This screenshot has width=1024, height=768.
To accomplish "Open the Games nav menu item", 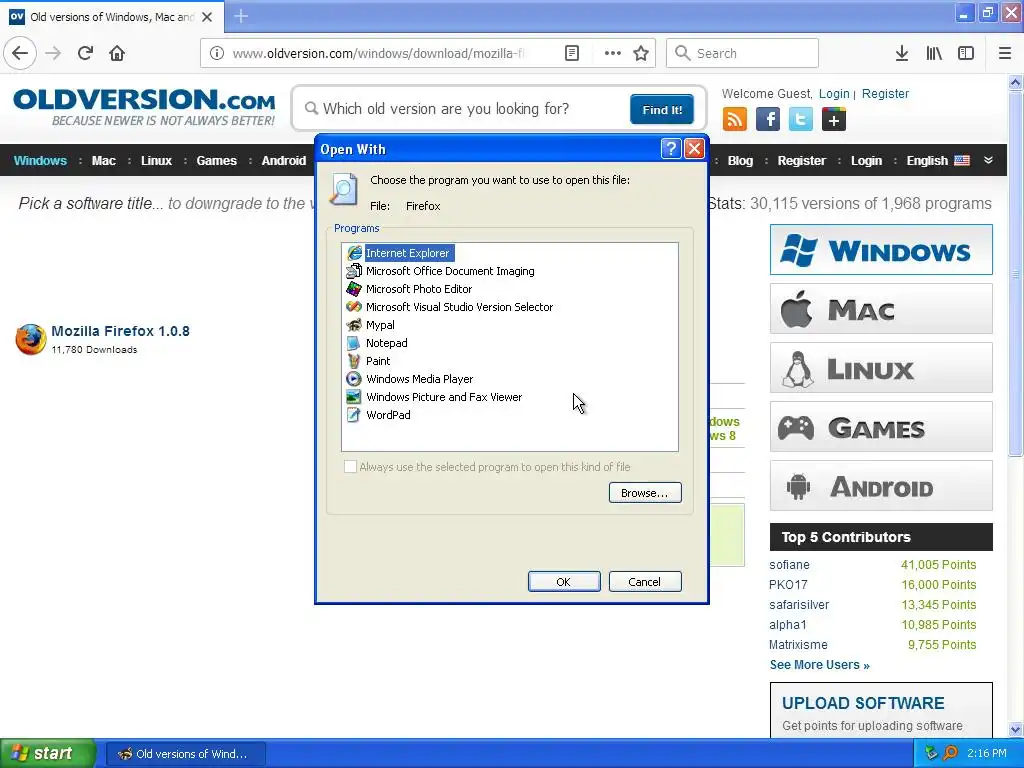I will click(216, 161).
